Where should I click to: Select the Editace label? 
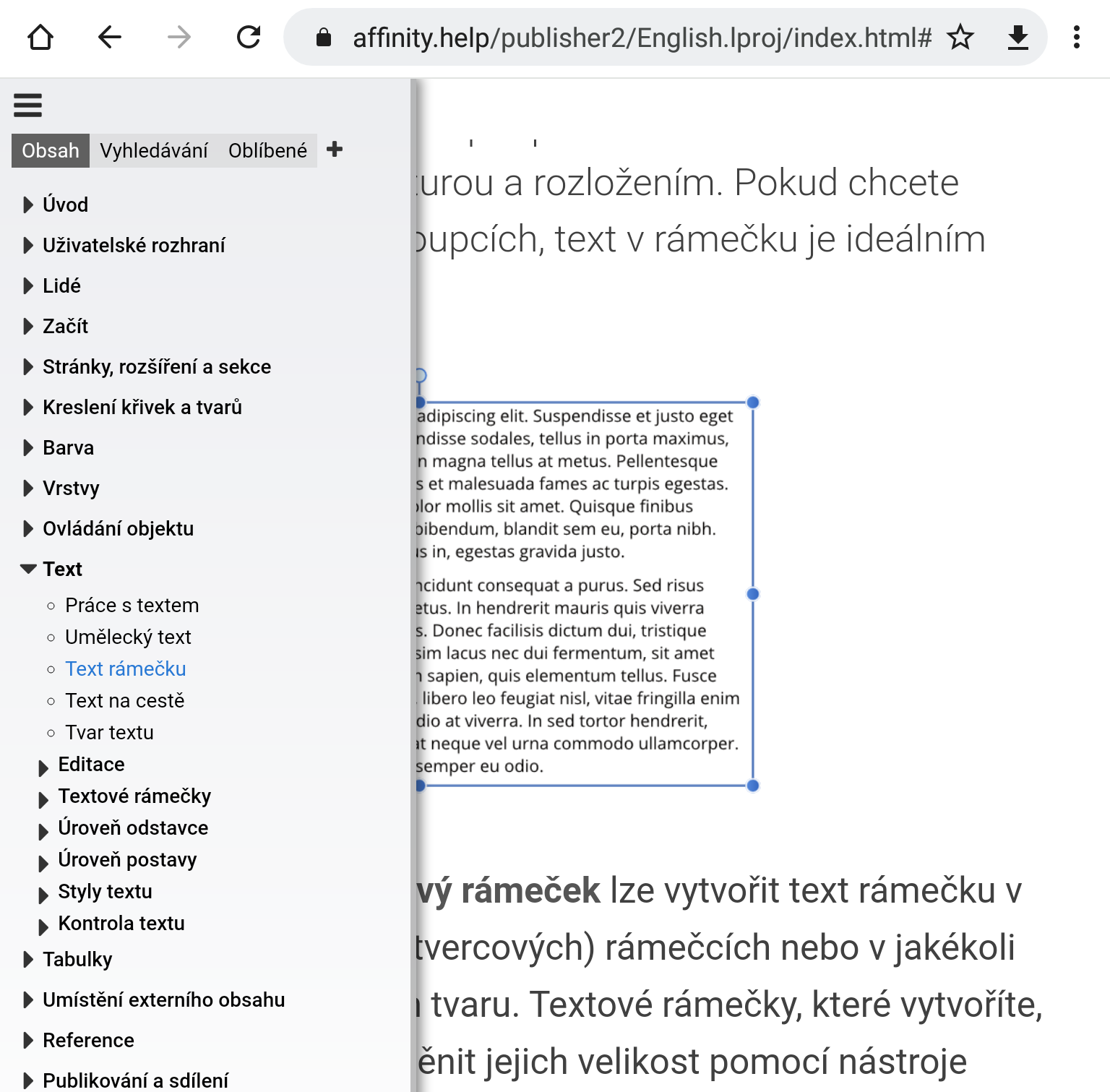pos(91,764)
